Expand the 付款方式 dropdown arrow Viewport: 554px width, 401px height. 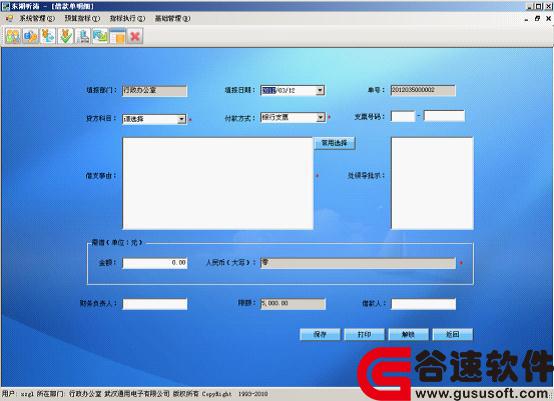(320, 117)
